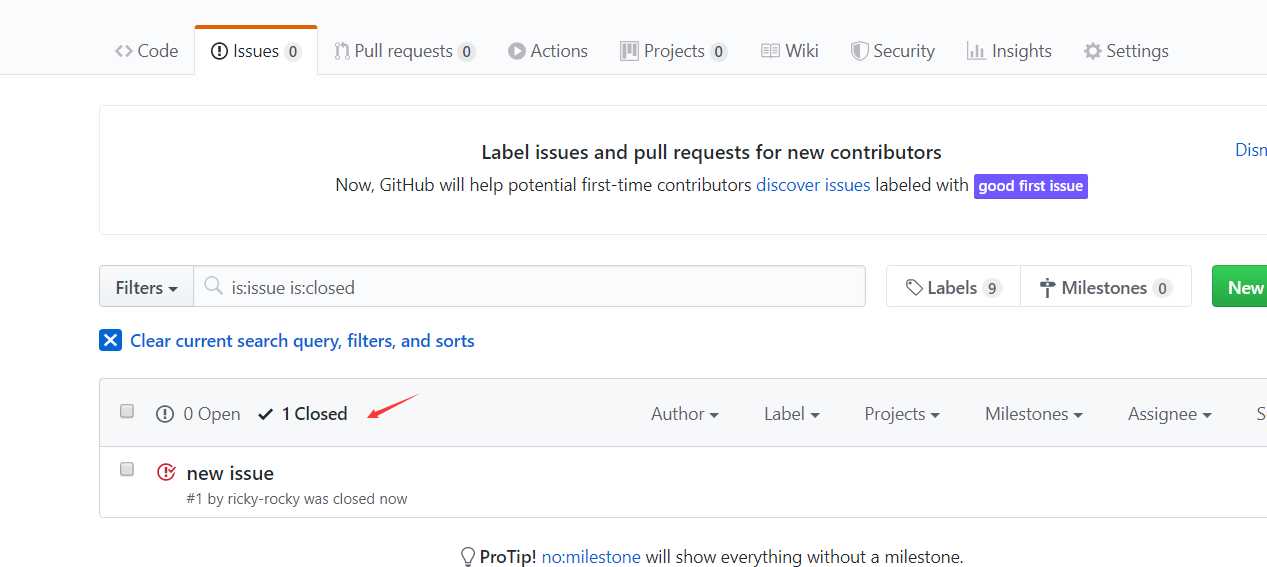Click the issue search query field
Viewport: 1267px width, 567px height.
[x=530, y=287]
